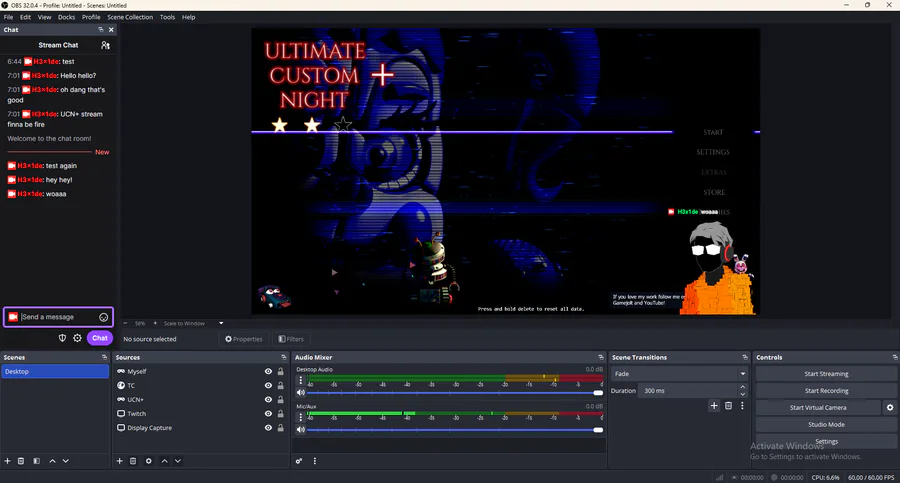Click the transition Duration field

click(x=688, y=391)
